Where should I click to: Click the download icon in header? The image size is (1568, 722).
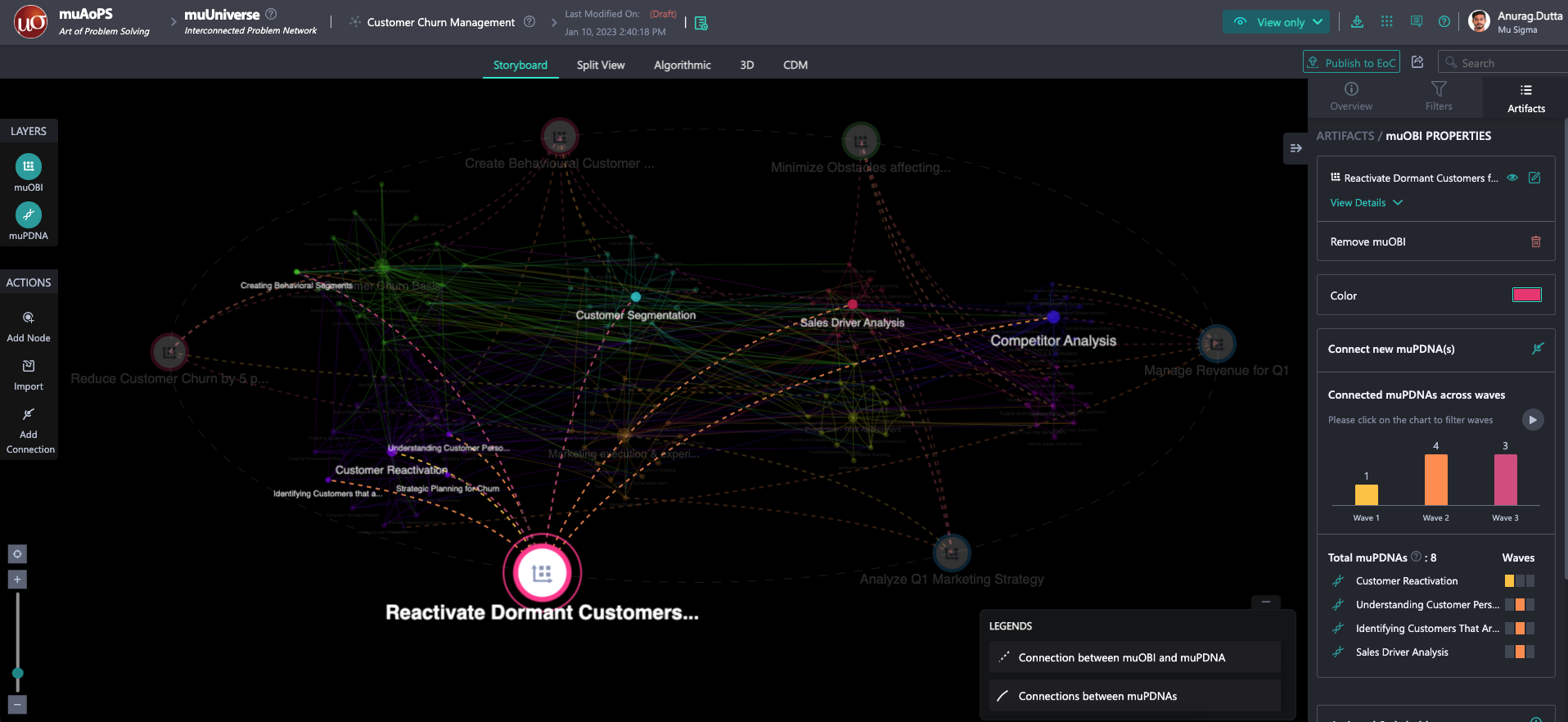coord(1357,22)
